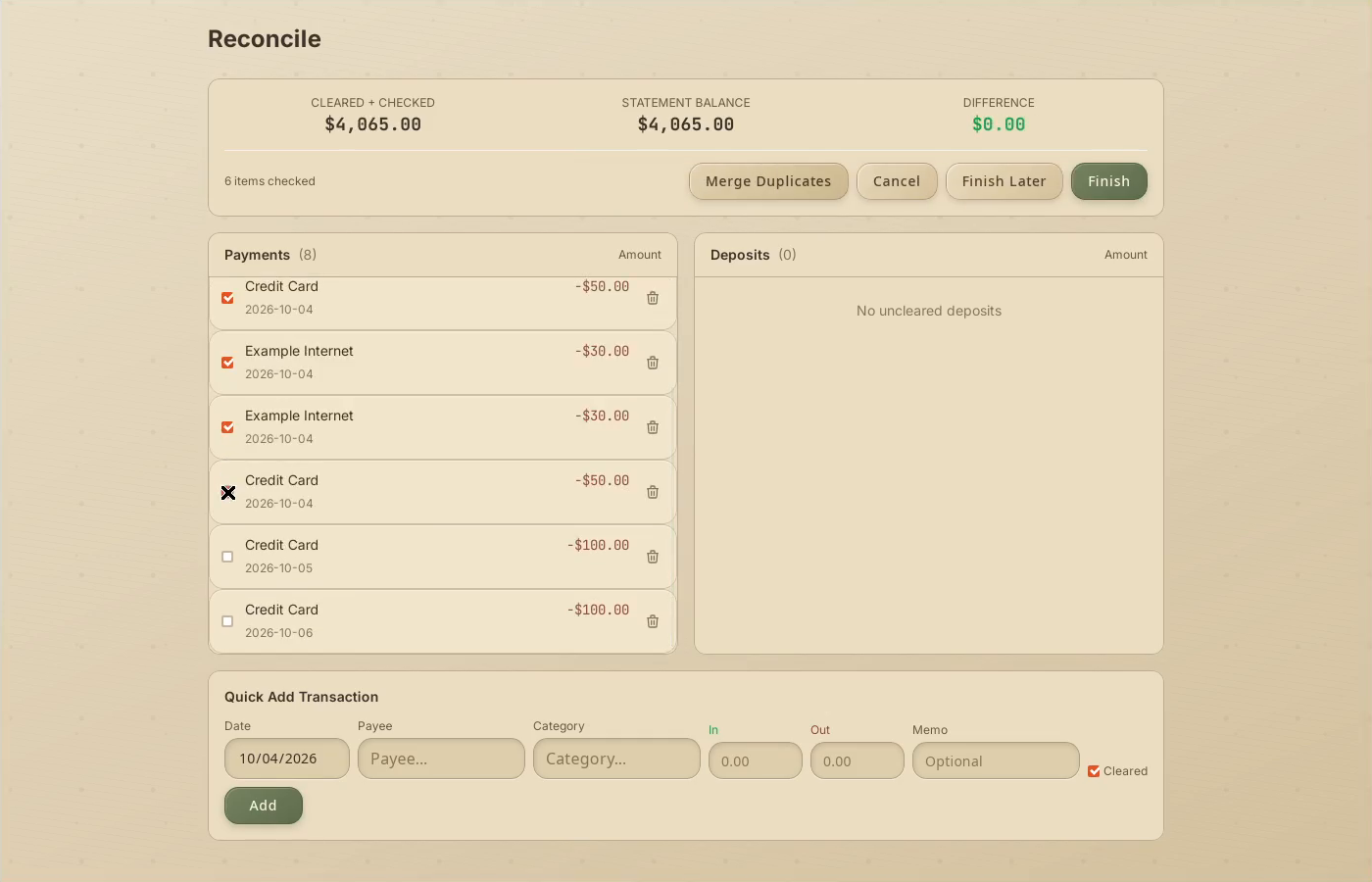The image size is (1372, 882).
Task: Focus the Out amount field
Action: click(x=857, y=760)
